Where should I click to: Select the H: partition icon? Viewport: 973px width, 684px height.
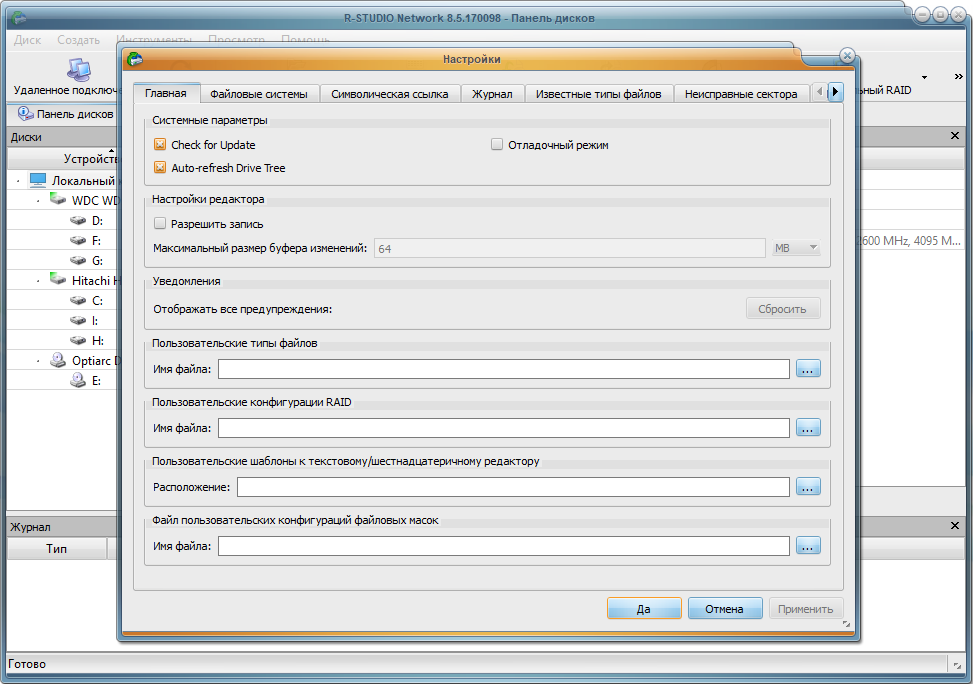tap(78, 340)
